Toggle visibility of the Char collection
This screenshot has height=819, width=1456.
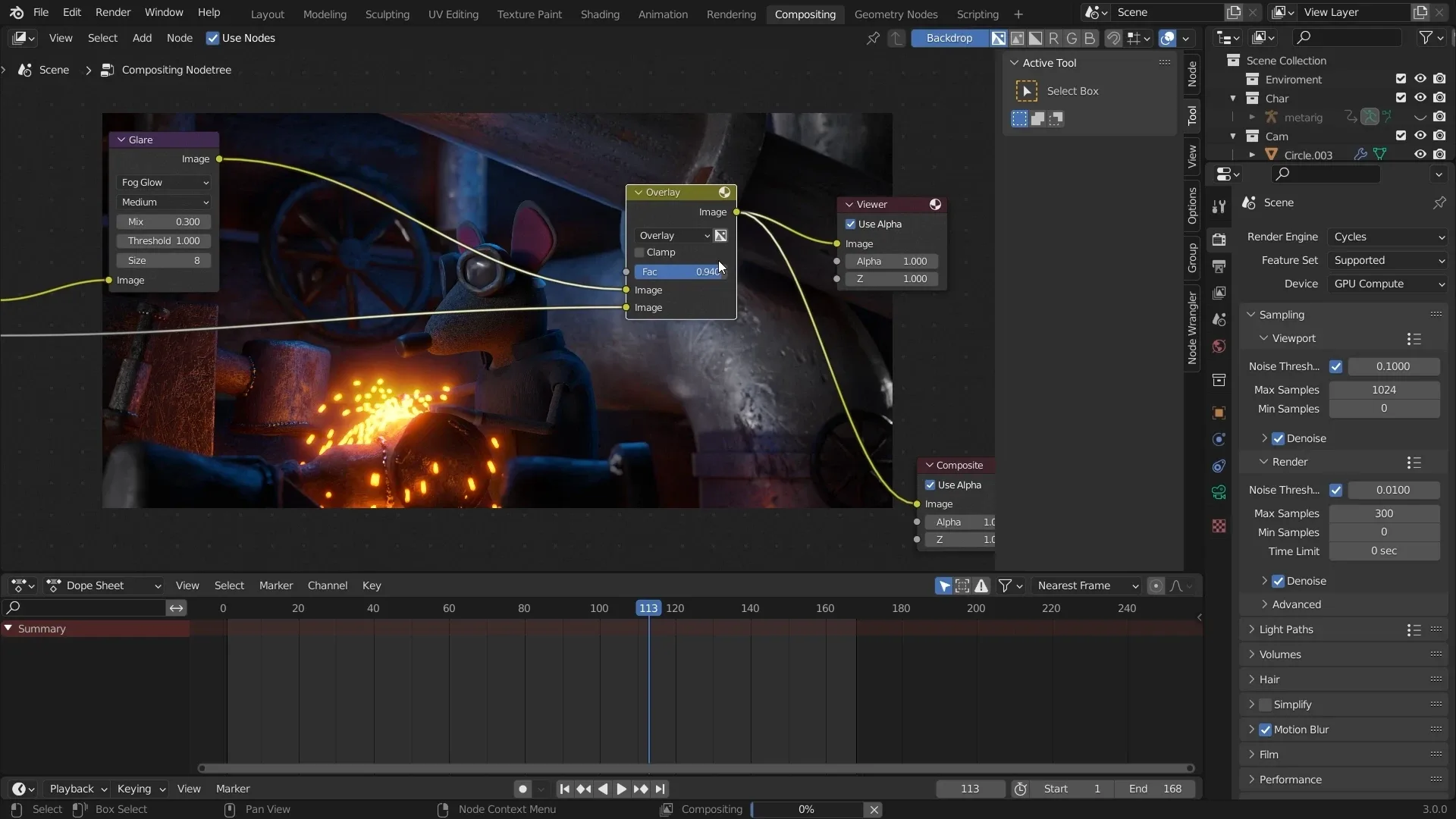(1420, 98)
